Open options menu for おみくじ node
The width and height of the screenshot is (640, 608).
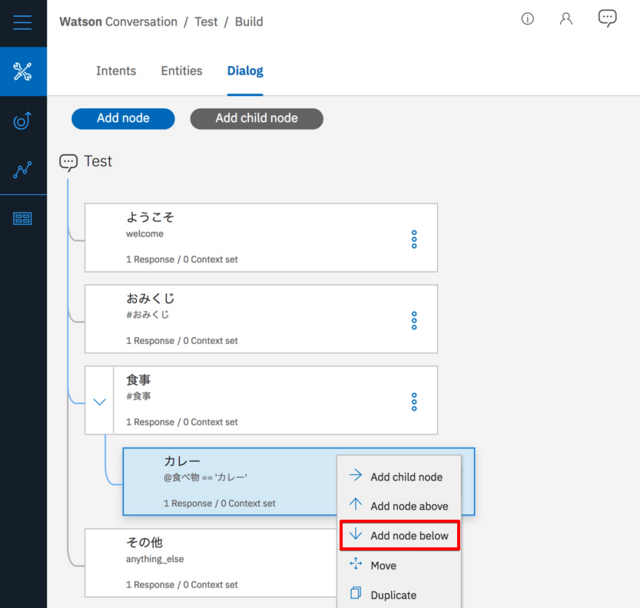(x=414, y=321)
